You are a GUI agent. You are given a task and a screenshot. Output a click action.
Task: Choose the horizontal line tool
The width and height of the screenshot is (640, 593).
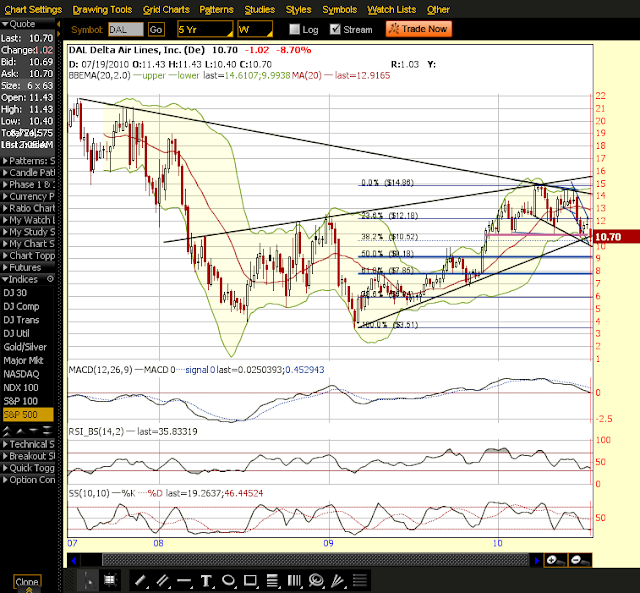click(184, 580)
